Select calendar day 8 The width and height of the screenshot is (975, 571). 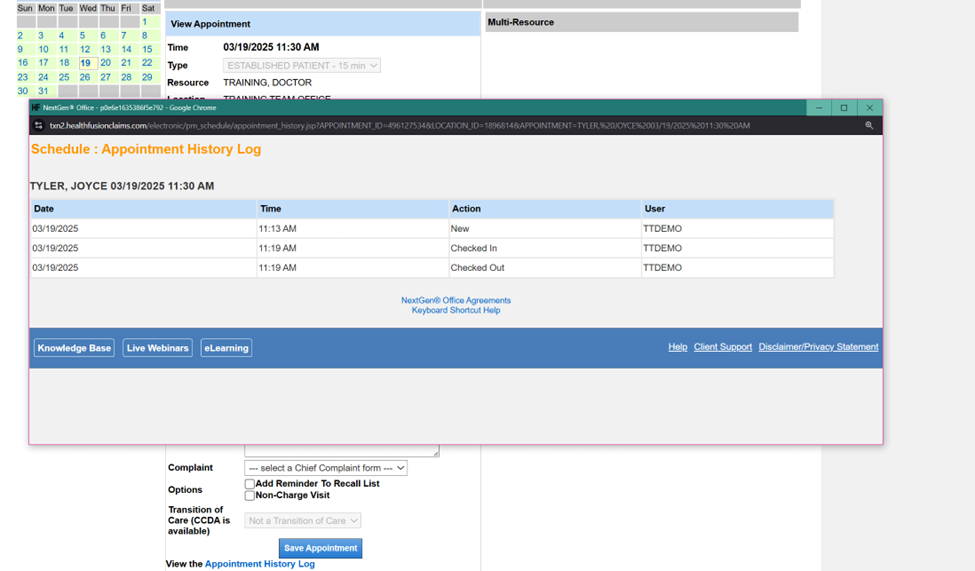tap(144, 35)
